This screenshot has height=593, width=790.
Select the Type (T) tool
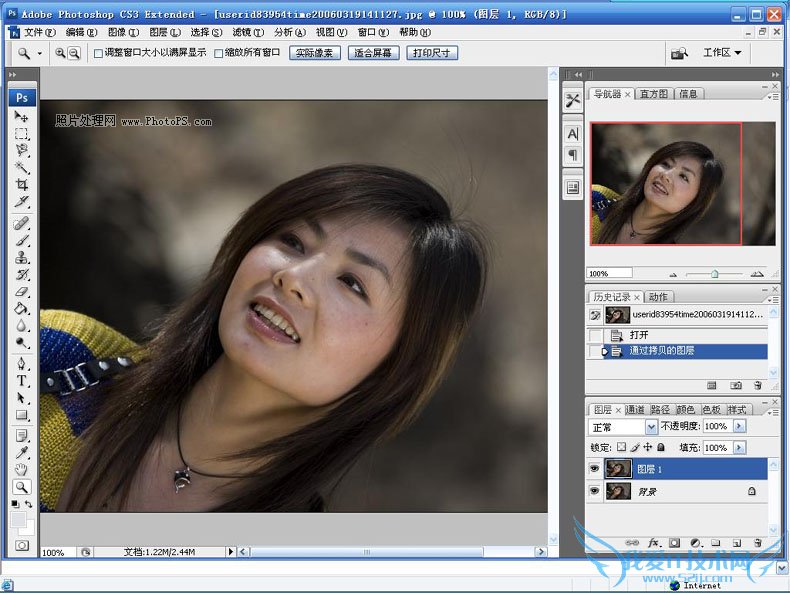point(22,381)
